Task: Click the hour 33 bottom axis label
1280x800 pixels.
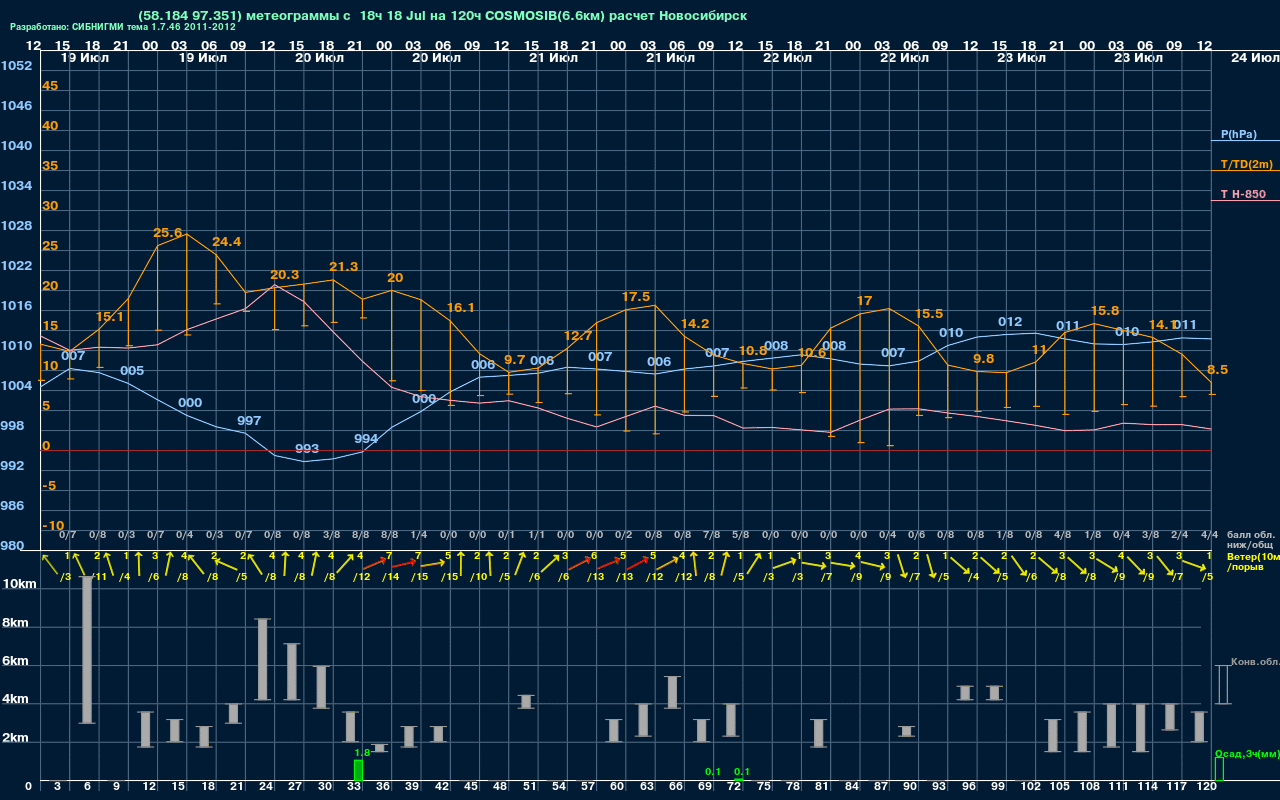Action: (354, 787)
